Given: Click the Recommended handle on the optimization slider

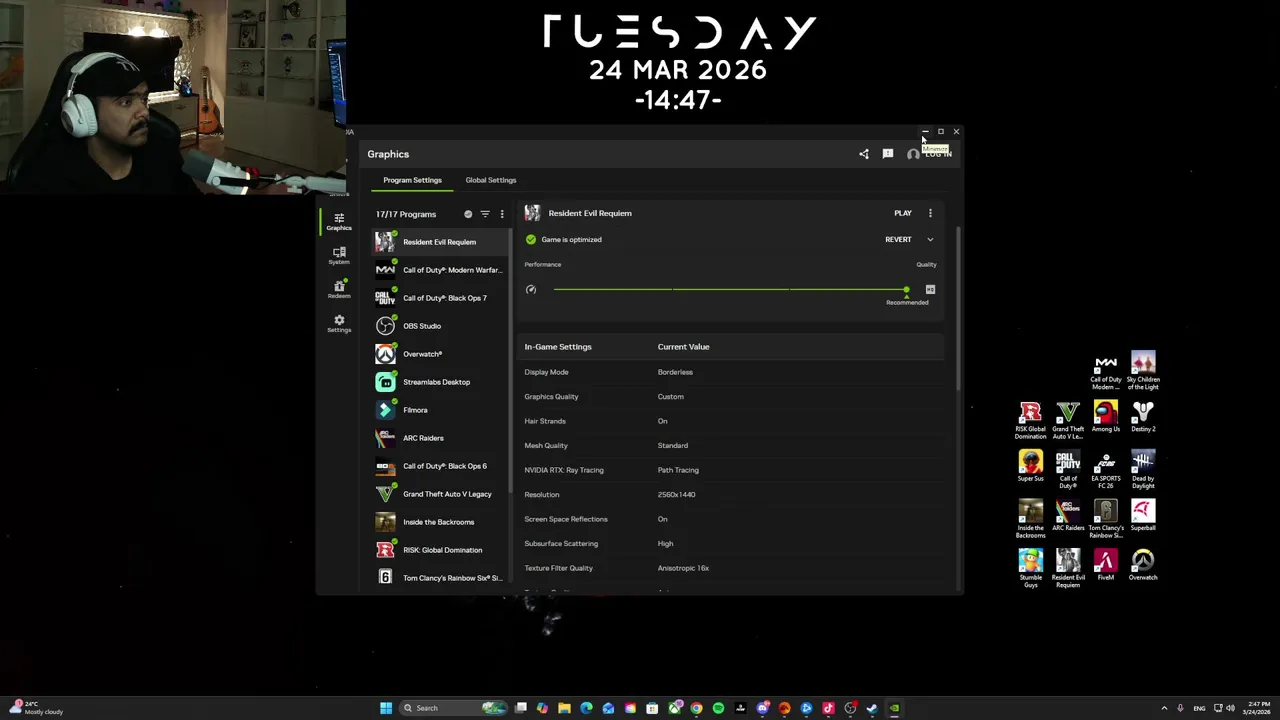Looking at the screenshot, I should point(906,290).
